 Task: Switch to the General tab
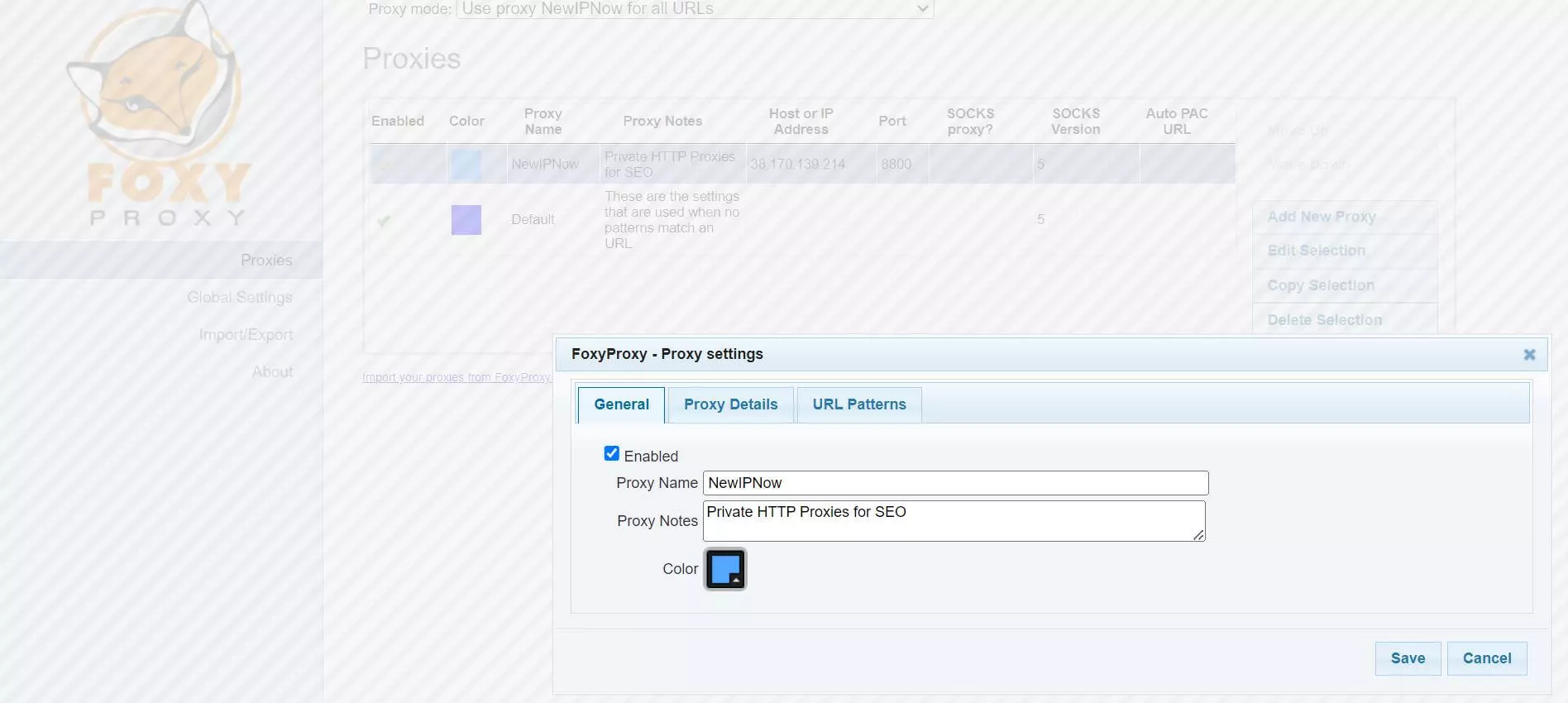click(x=621, y=404)
